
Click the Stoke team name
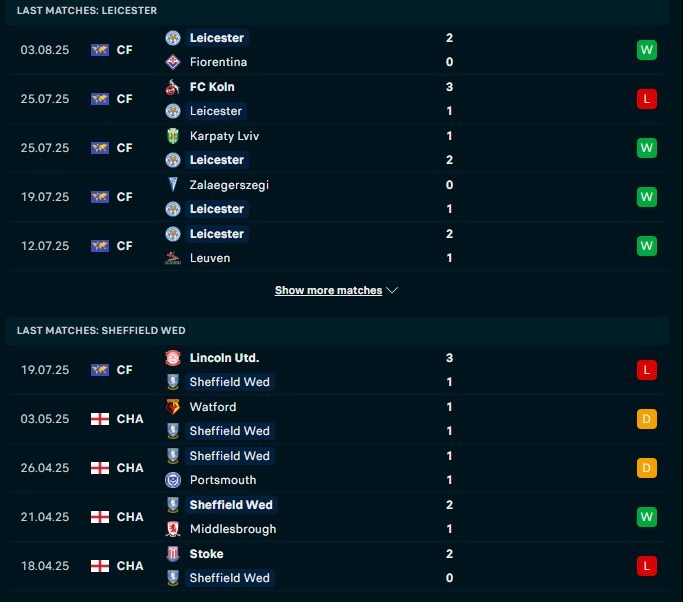[206, 554]
